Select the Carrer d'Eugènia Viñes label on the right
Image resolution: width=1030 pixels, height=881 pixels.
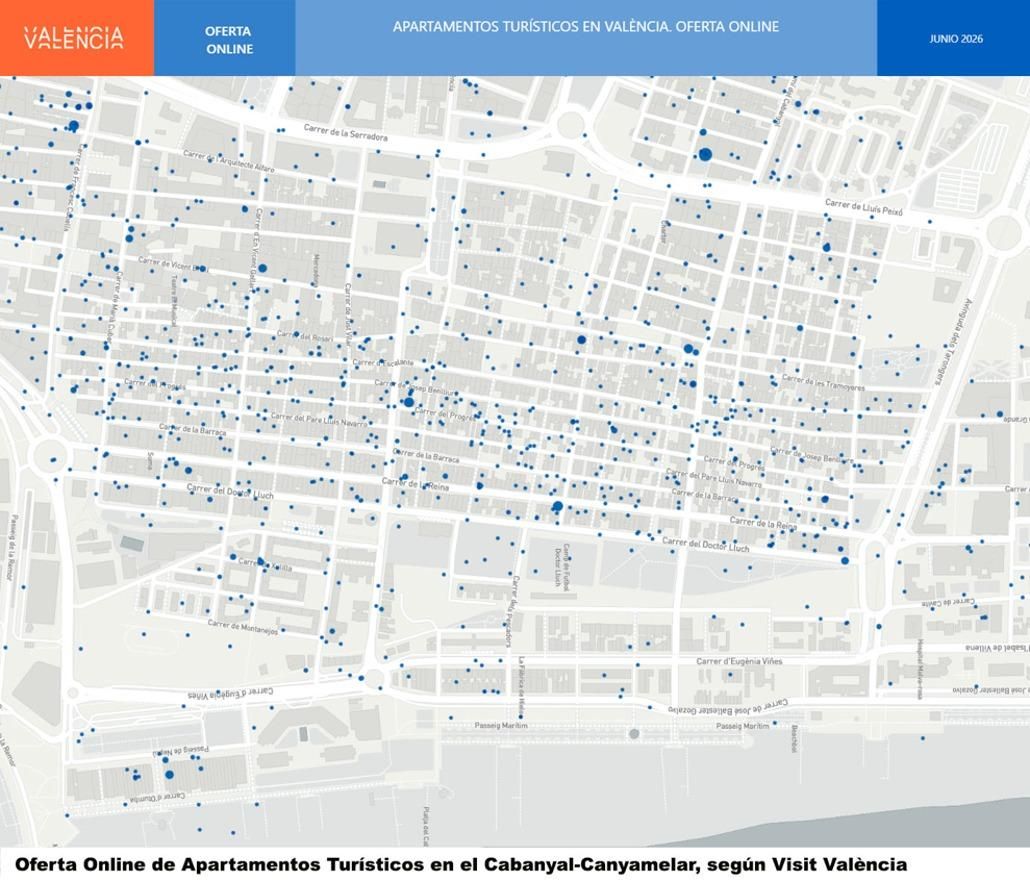pos(739,661)
